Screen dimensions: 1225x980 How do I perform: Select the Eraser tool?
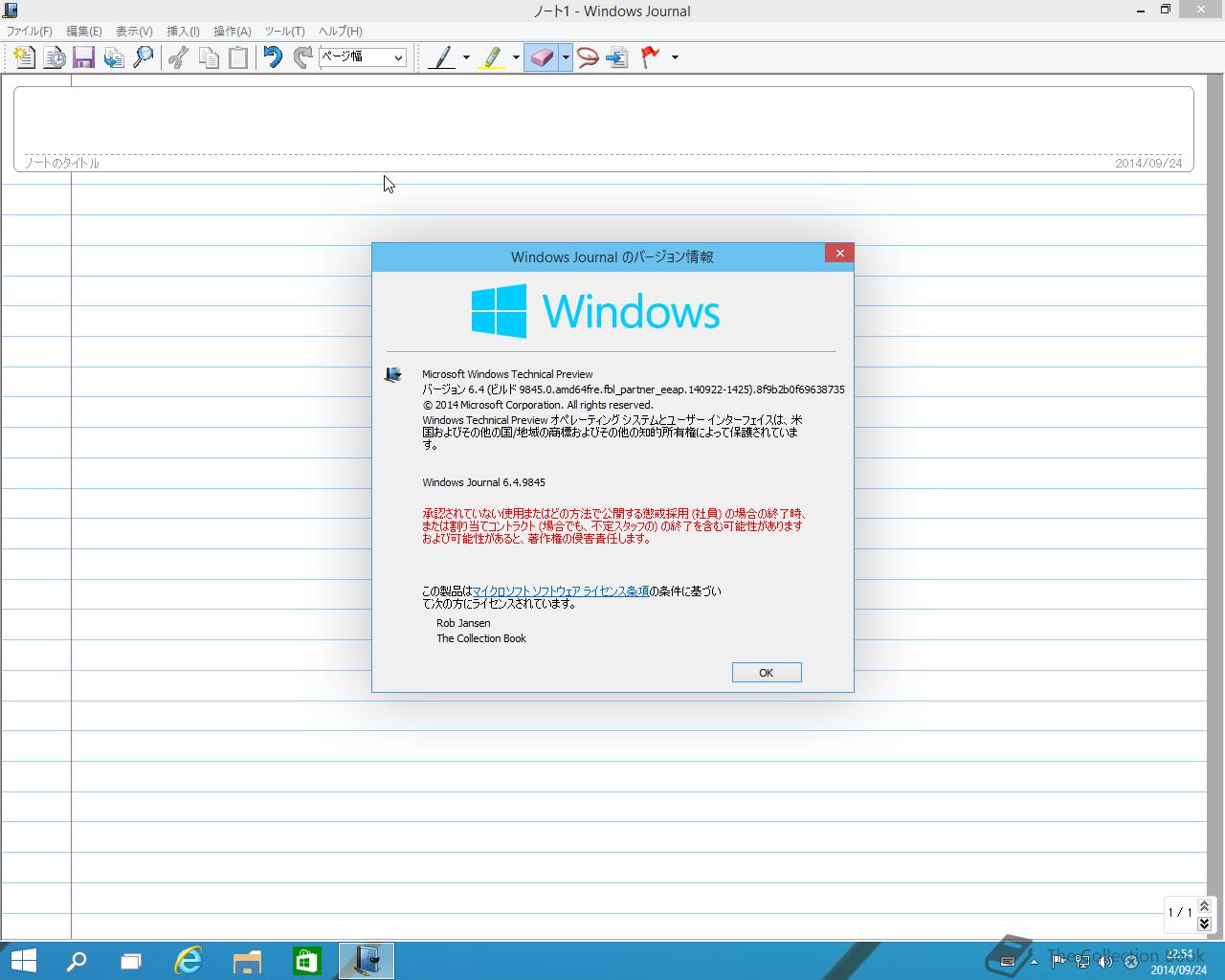coord(541,57)
